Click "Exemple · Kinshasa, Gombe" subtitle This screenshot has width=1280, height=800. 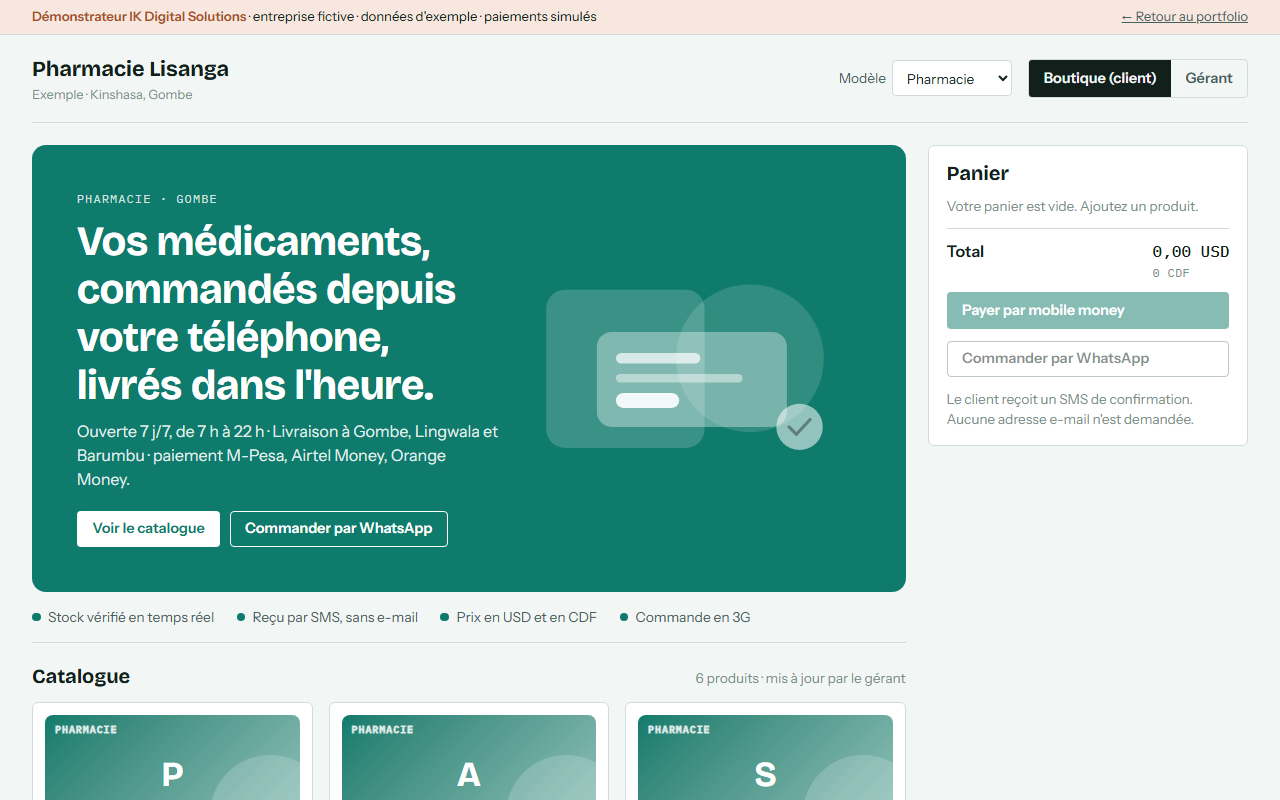point(112,95)
